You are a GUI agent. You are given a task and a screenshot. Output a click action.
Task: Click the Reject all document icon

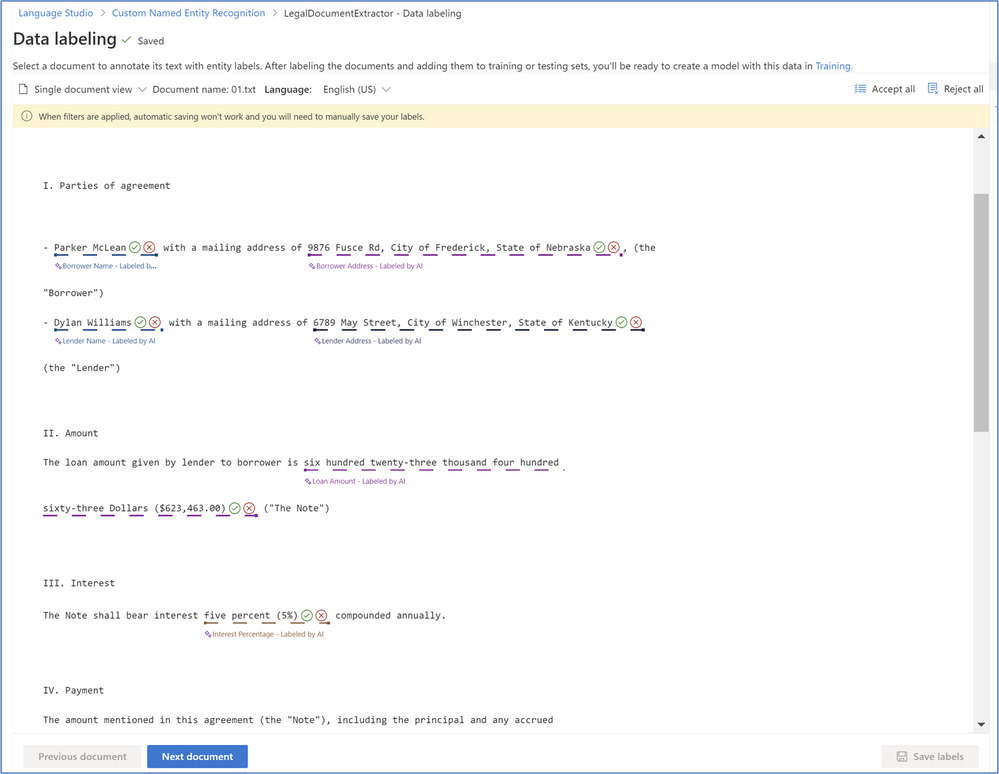[933, 89]
